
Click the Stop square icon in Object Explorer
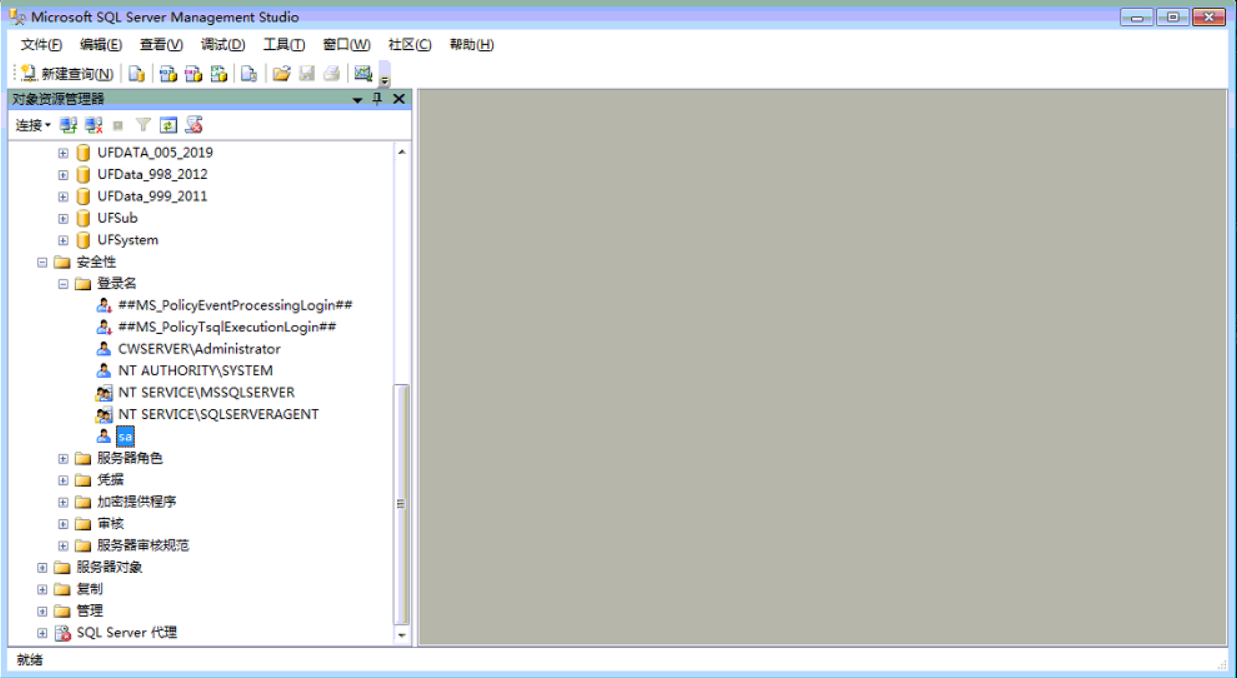pos(118,125)
